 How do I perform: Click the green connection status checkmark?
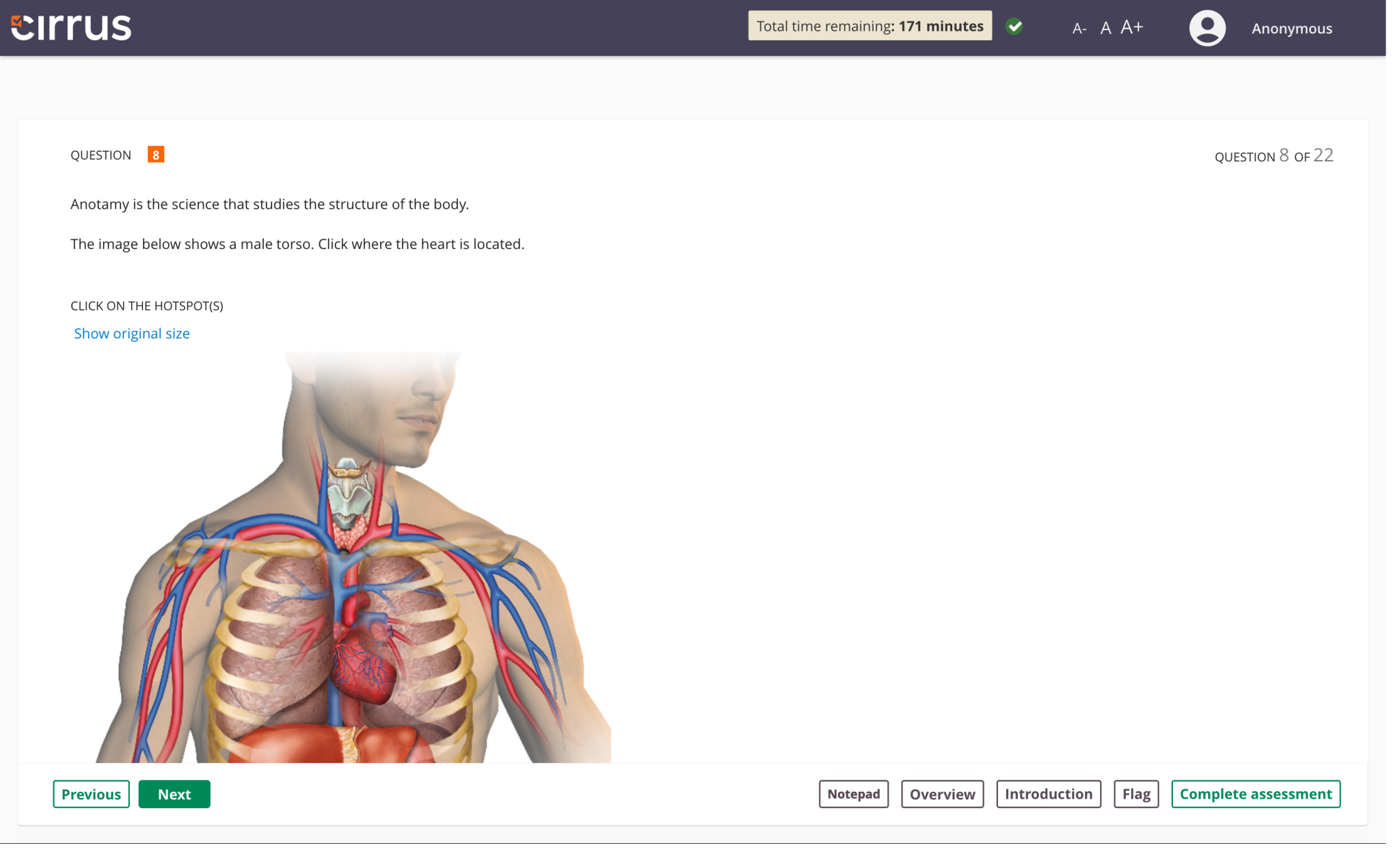pos(1014,27)
